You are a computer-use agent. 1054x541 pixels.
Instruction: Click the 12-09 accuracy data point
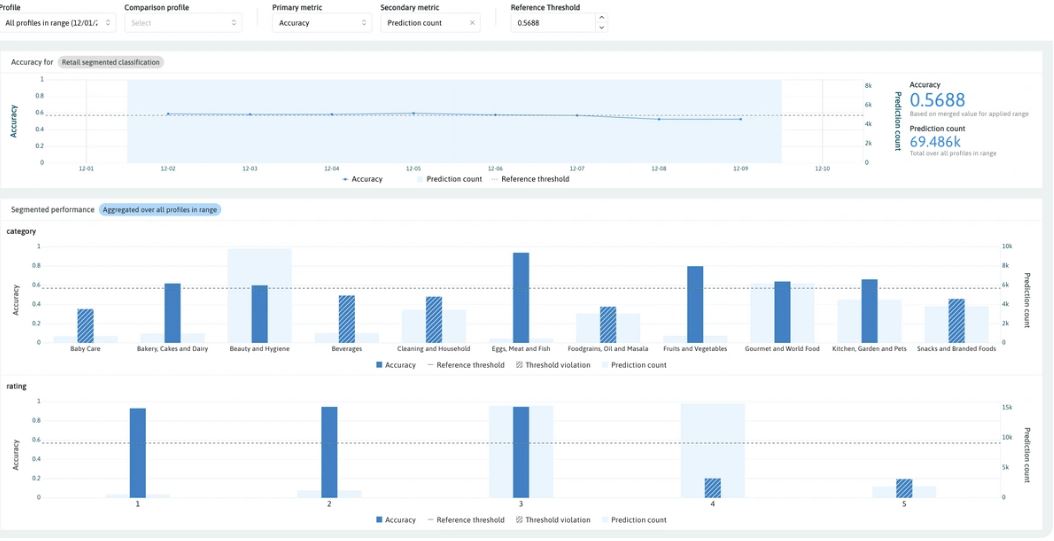(741, 119)
